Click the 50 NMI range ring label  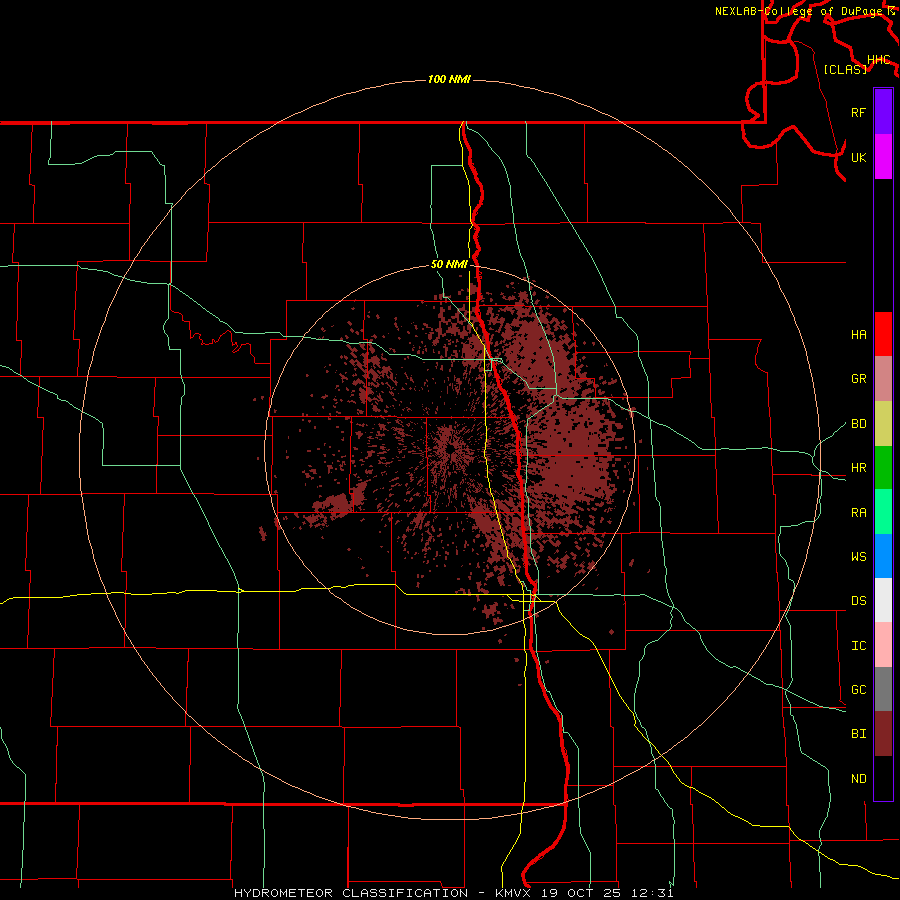pyautogui.click(x=449, y=264)
